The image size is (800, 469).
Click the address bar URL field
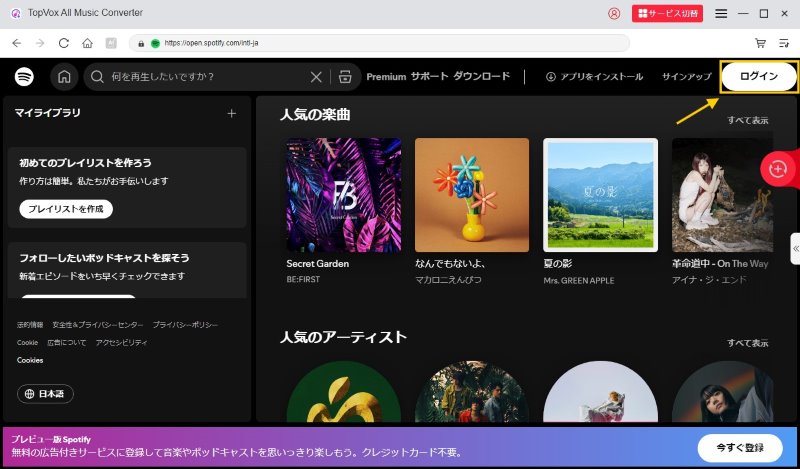point(379,43)
